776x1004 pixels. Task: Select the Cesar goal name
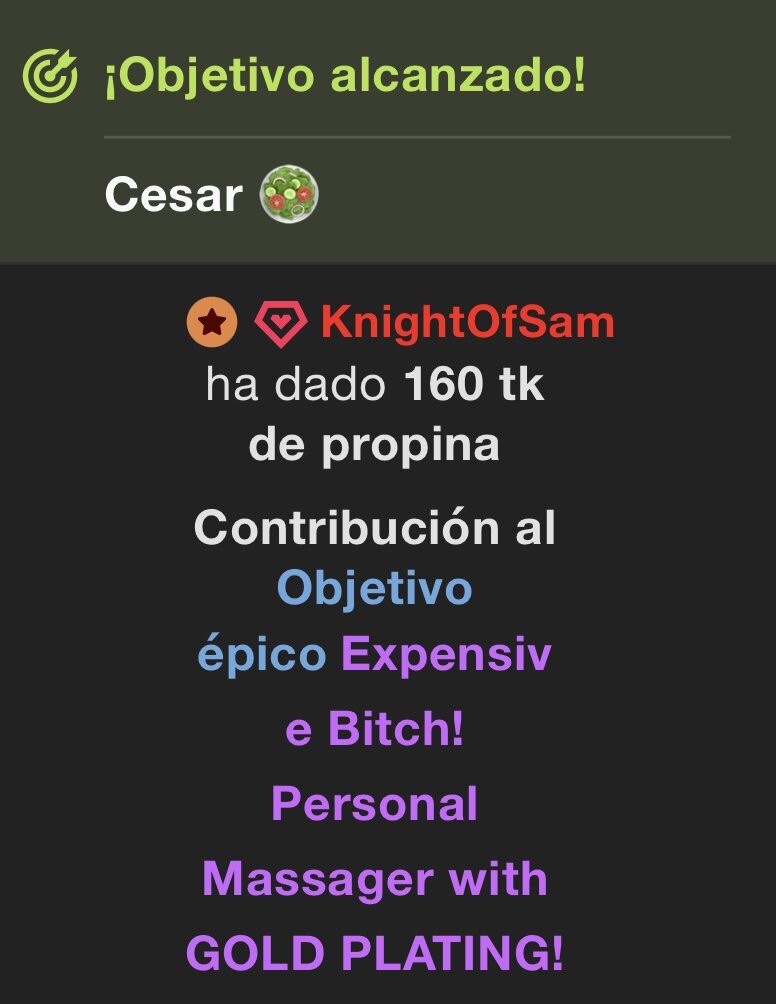(x=174, y=195)
